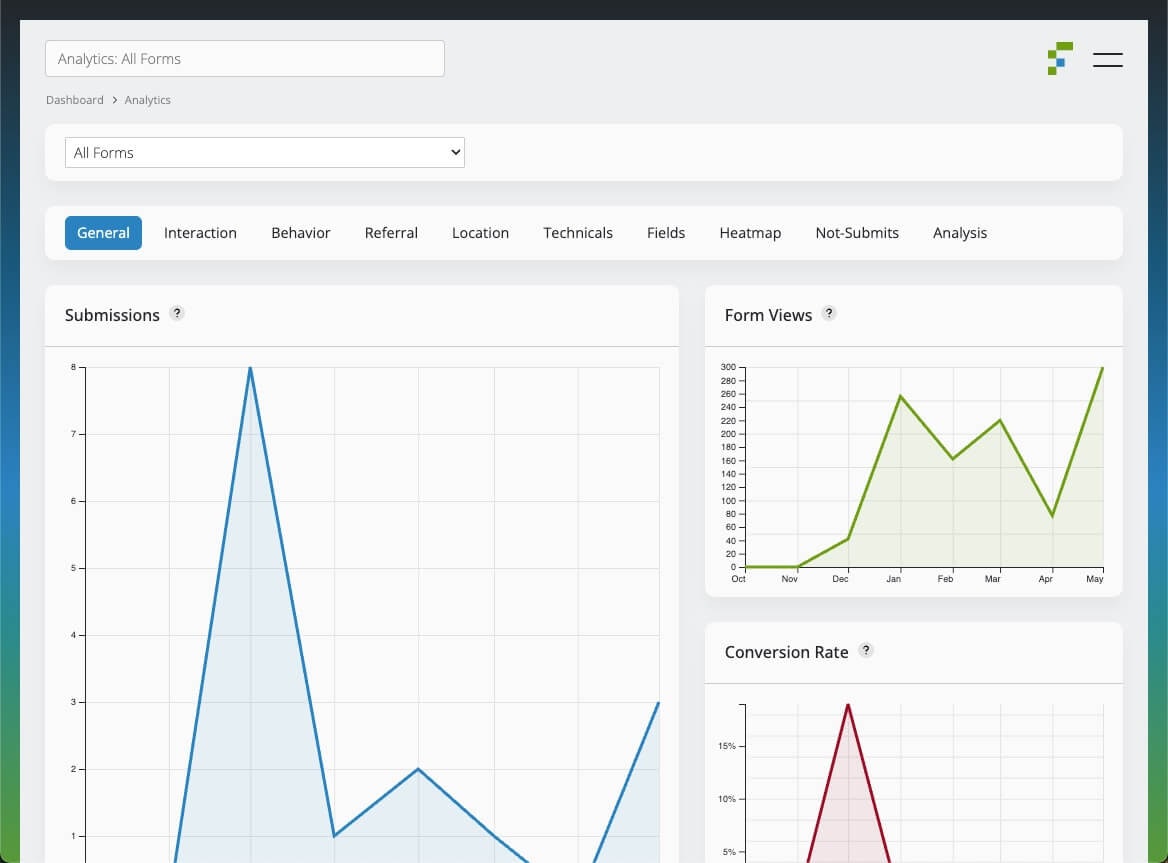Screen dimensions: 1168x863
Task: Click the 300 value on Form Views axis
Action: coord(728,367)
